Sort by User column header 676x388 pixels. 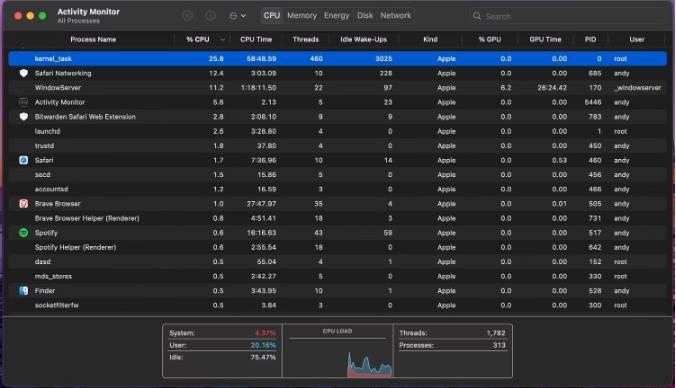[x=637, y=39]
